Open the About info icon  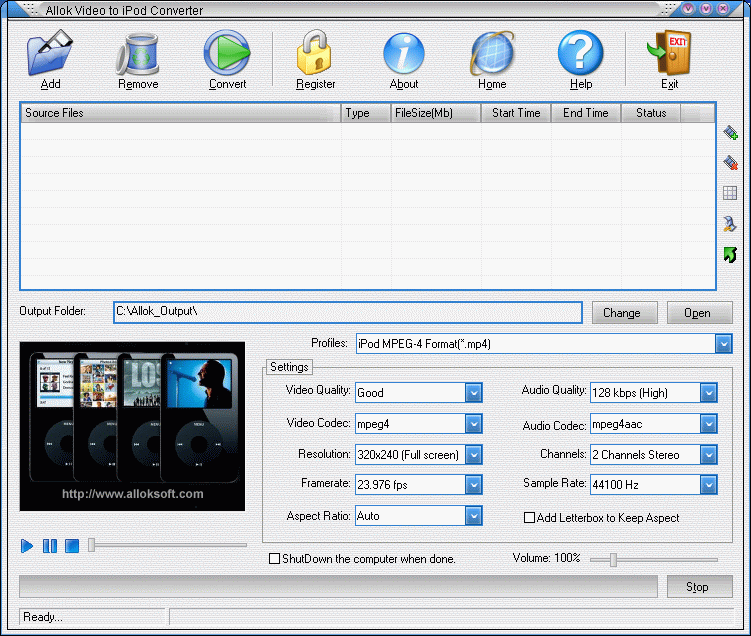pos(404,54)
